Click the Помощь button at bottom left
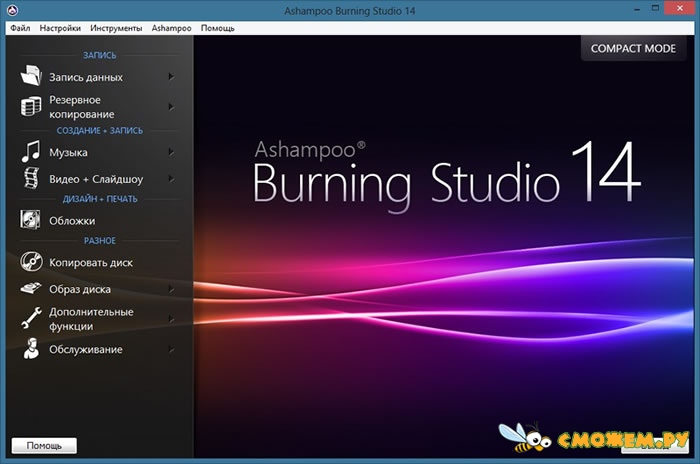700x464 pixels. pyautogui.click(x=44, y=445)
